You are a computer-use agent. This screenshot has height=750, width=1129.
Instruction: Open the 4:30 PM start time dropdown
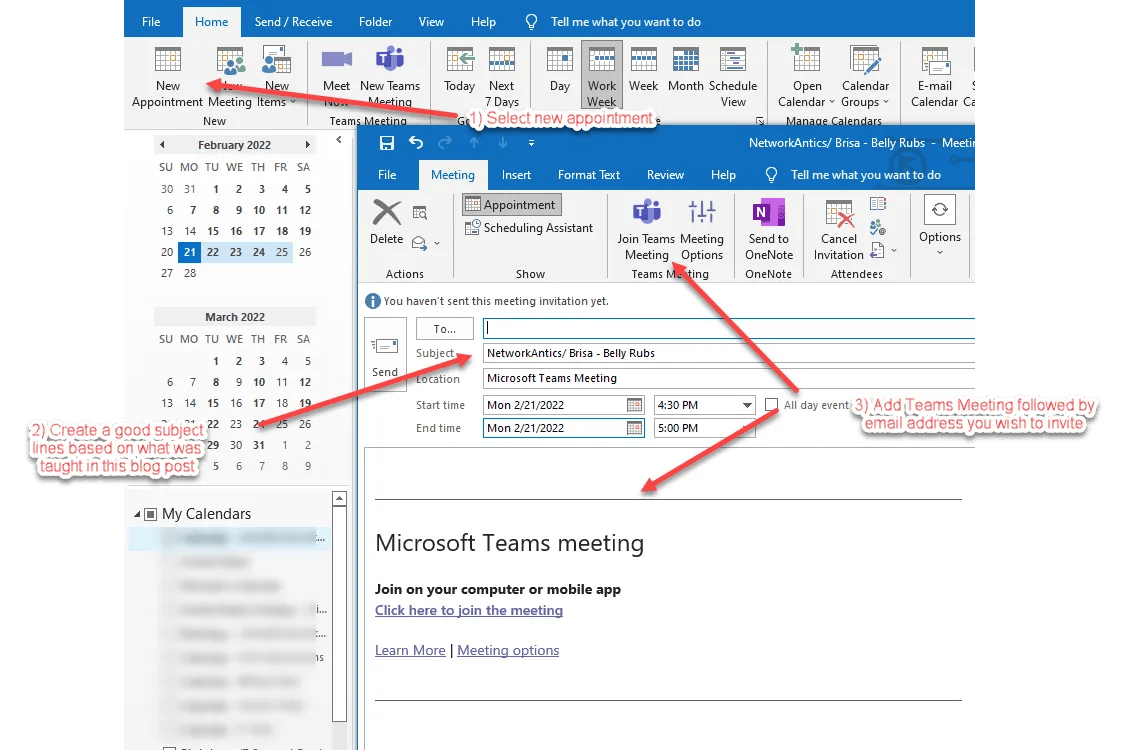point(747,405)
